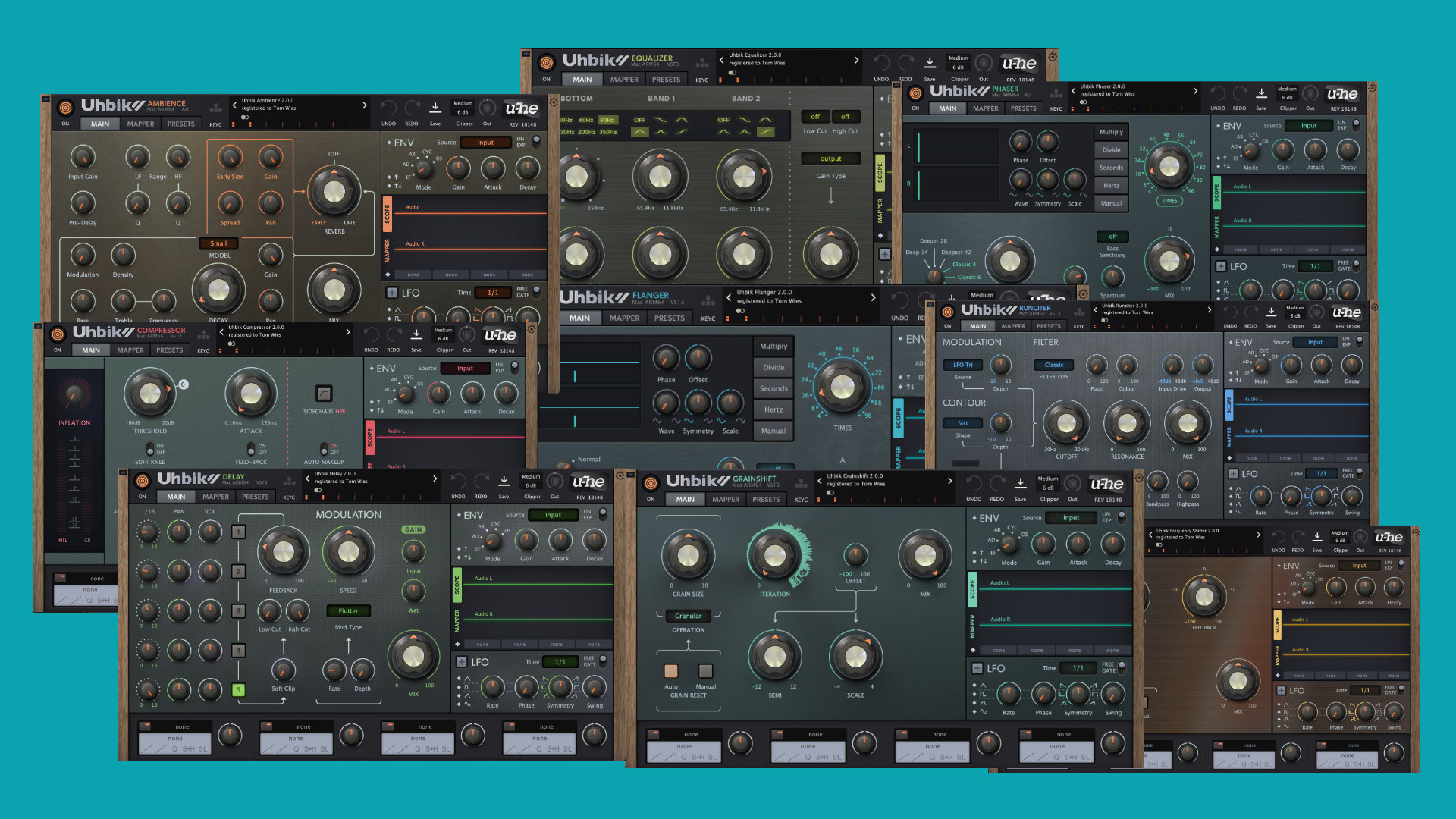Open MAPPER tab in Uhbik Runciter
The height and width of the screenshot is (819, 1456).
[x=1013, y=326]
